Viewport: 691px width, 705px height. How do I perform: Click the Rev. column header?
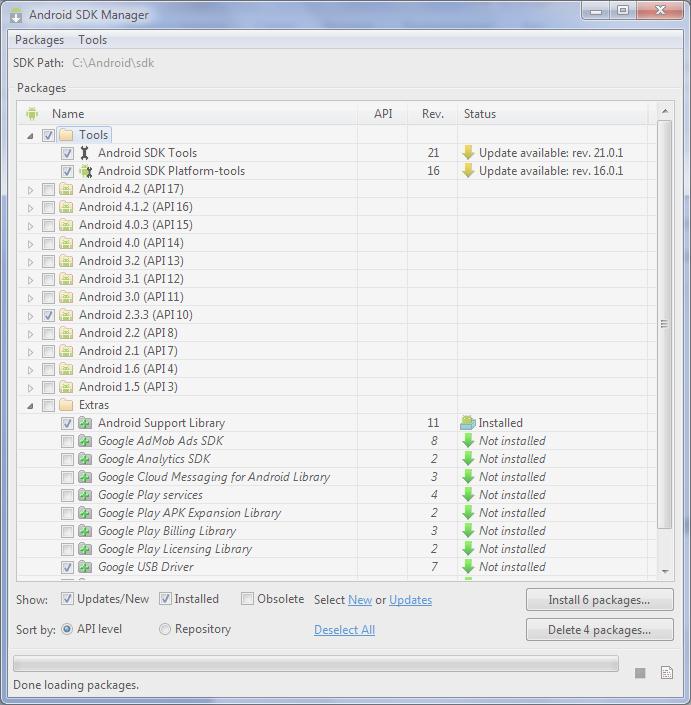432,114
